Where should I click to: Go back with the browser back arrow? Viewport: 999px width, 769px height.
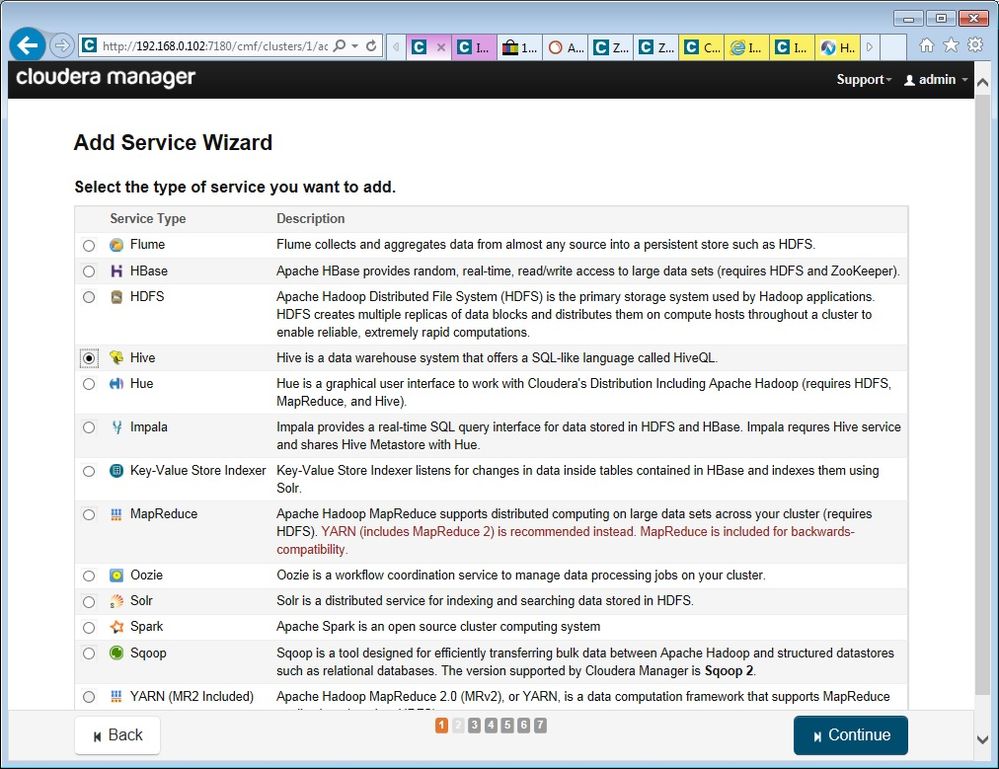[x=27, y=45]
